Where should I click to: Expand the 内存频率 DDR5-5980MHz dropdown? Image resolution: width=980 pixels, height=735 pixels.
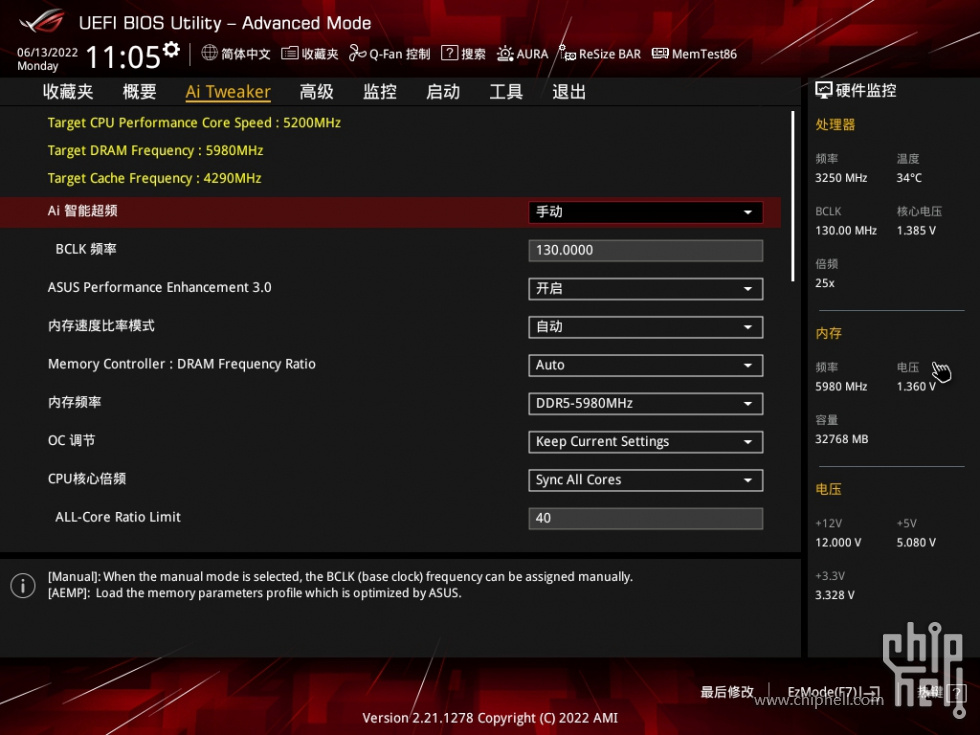click(646, 404)
